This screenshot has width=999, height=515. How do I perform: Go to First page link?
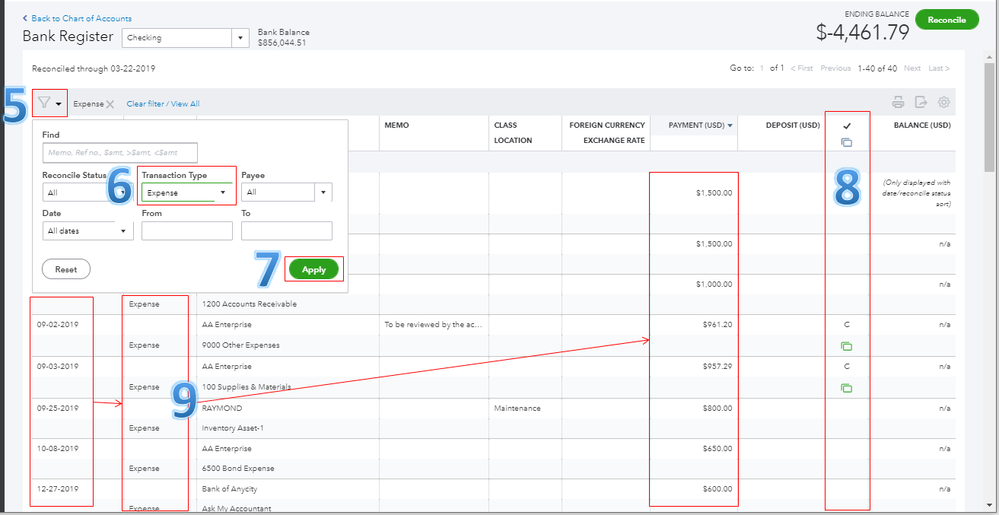tap(801, 68)
